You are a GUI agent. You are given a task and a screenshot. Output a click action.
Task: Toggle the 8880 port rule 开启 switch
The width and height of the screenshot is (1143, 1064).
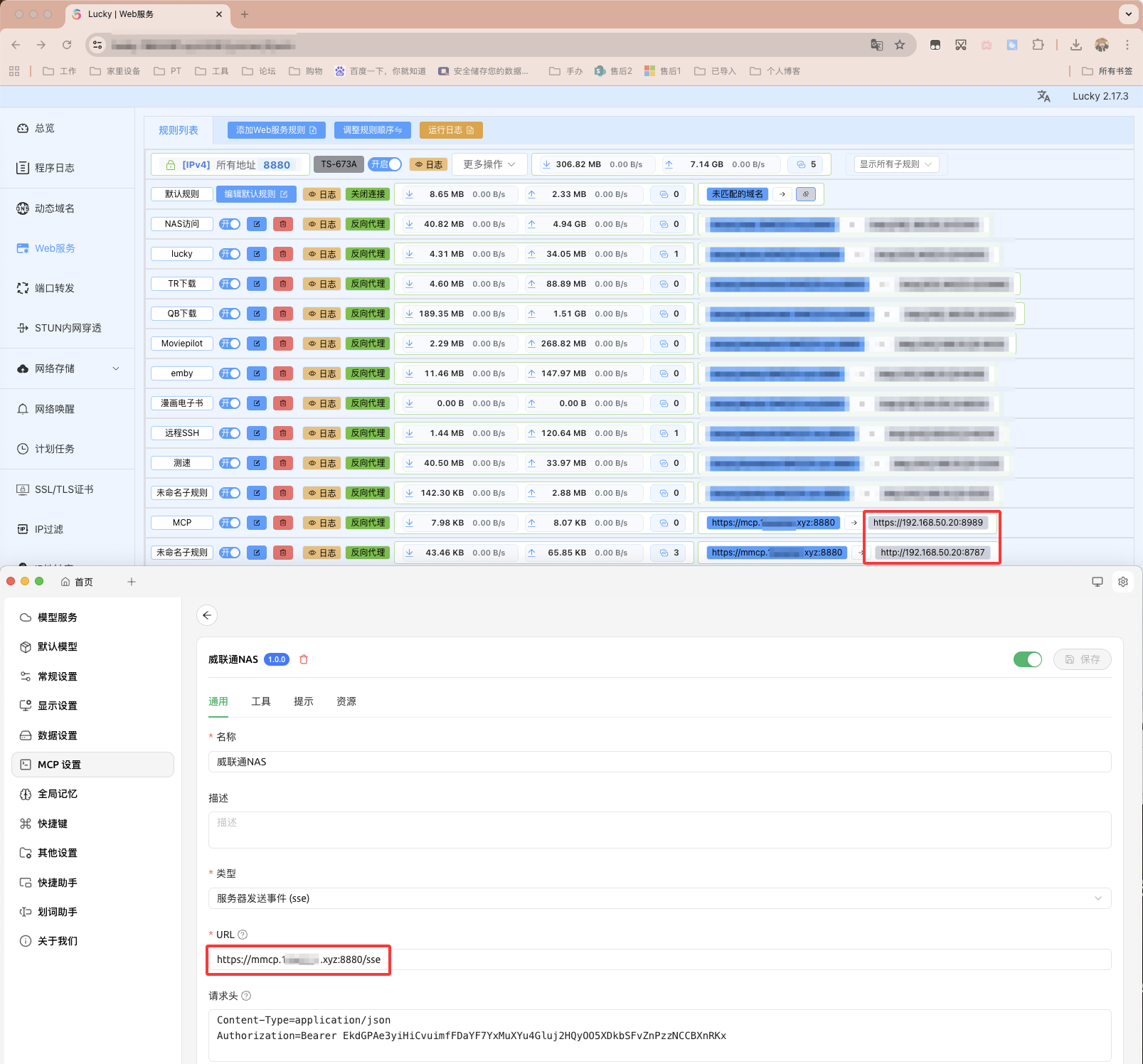pos(385,164)
